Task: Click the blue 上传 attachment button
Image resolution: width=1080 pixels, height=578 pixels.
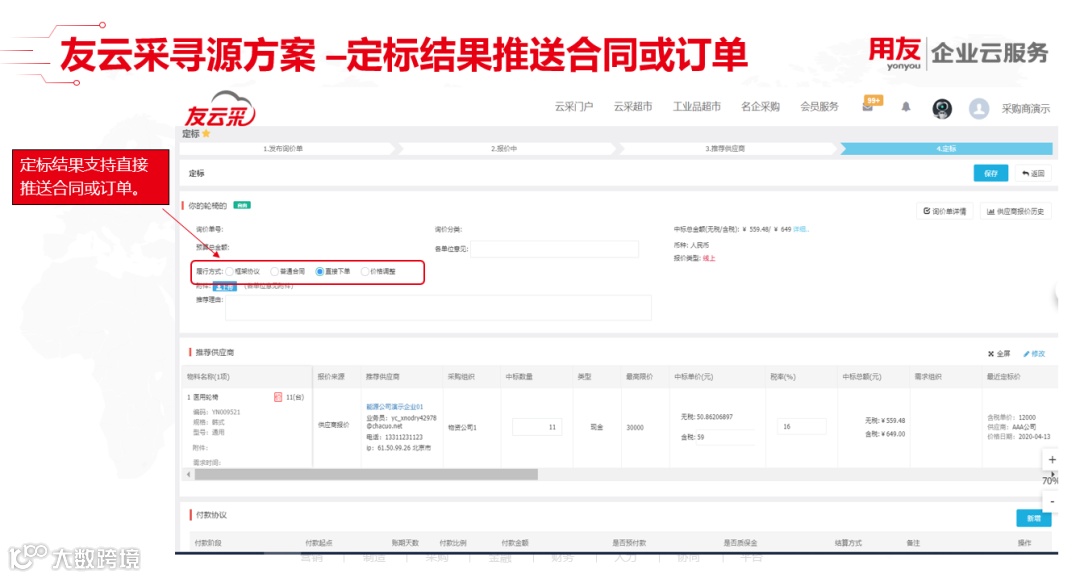Action: click(225, 287)
